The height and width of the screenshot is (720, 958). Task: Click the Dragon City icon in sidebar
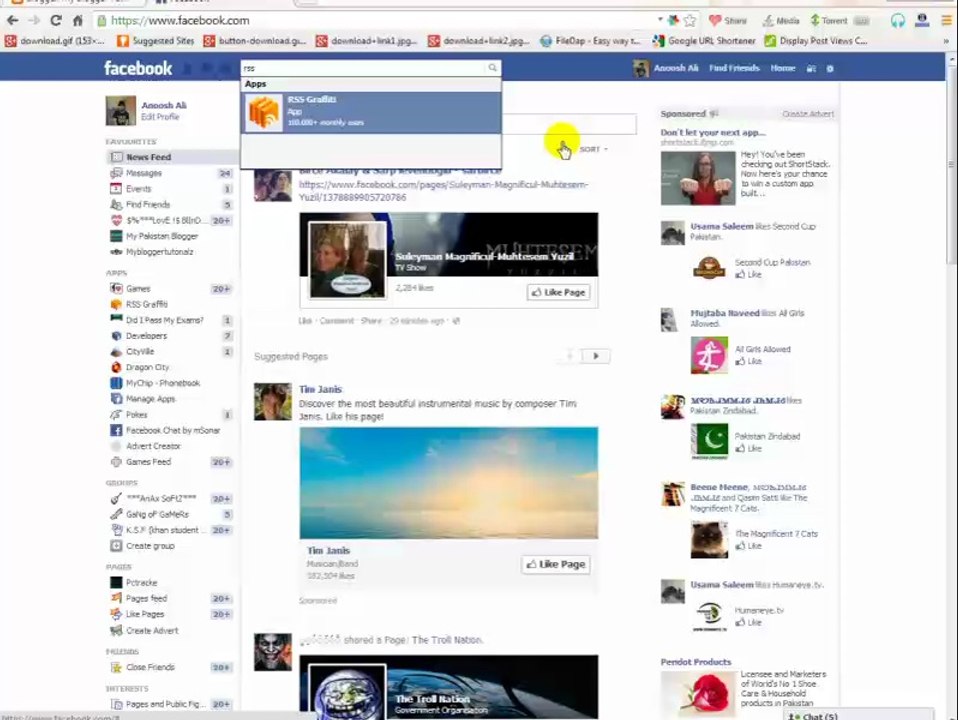pos(116,367)
